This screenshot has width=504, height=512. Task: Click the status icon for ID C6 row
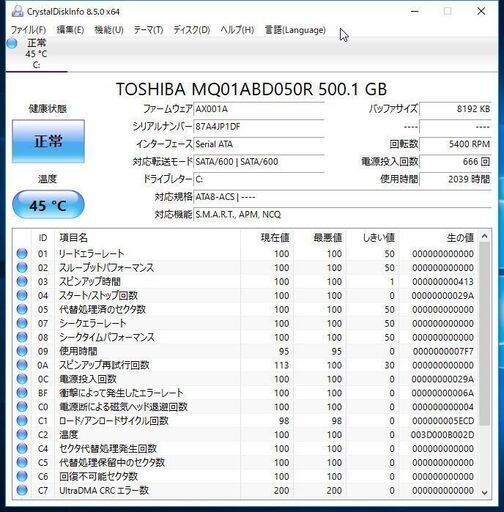point(22,477)
